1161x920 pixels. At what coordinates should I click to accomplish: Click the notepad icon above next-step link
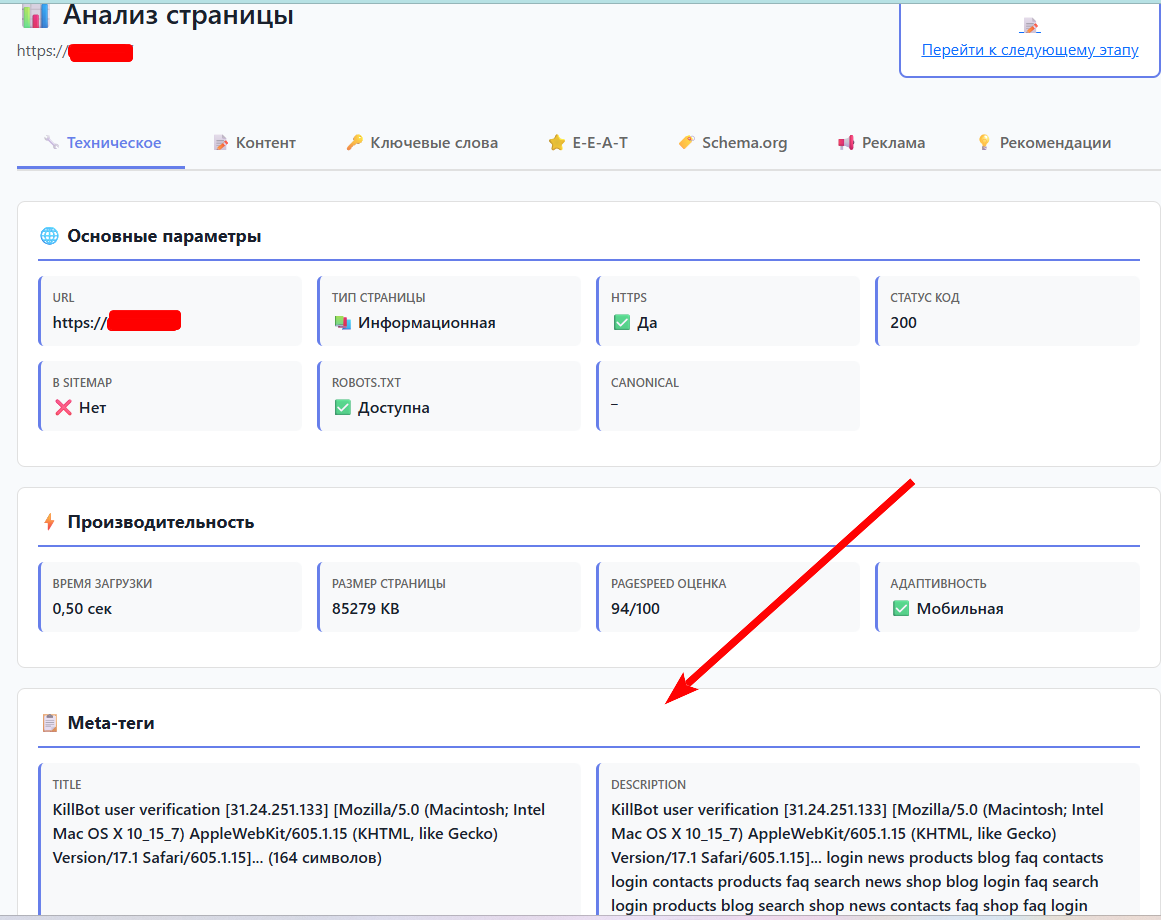(x=1030, y=26)
